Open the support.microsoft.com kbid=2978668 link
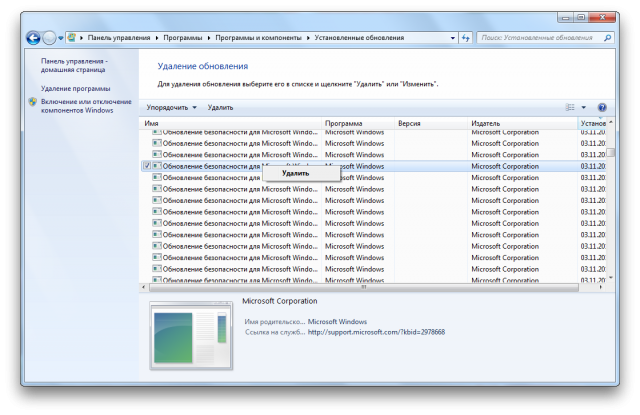640x415 pixels. click(x=376, y=332)
